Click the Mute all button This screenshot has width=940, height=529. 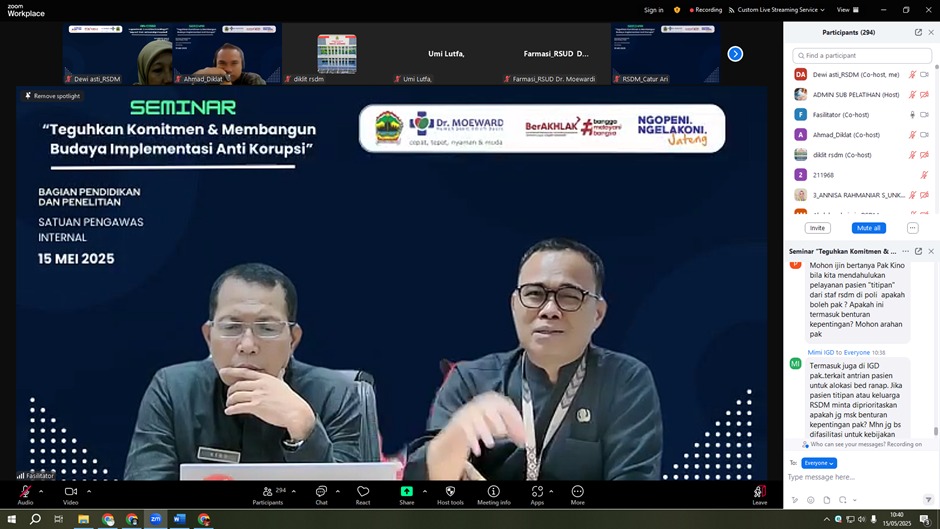pos(868,228)
